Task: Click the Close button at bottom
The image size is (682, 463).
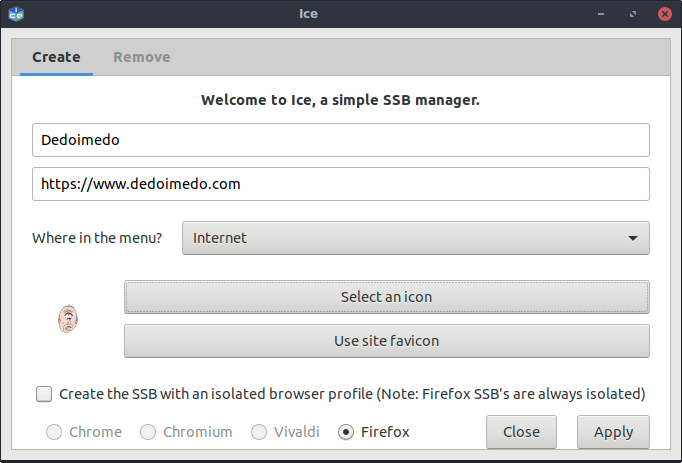Action: pyautogui.click(x=521, y=432)
